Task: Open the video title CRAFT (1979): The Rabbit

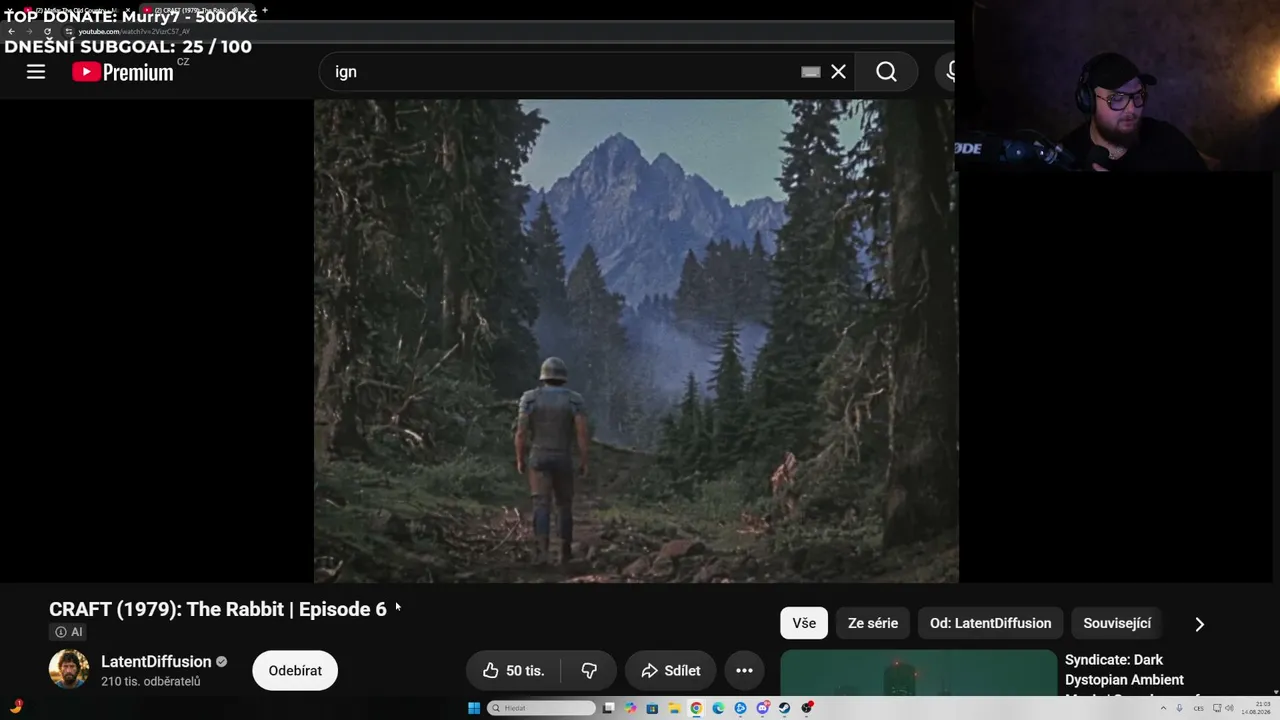Action: point(218,609)
